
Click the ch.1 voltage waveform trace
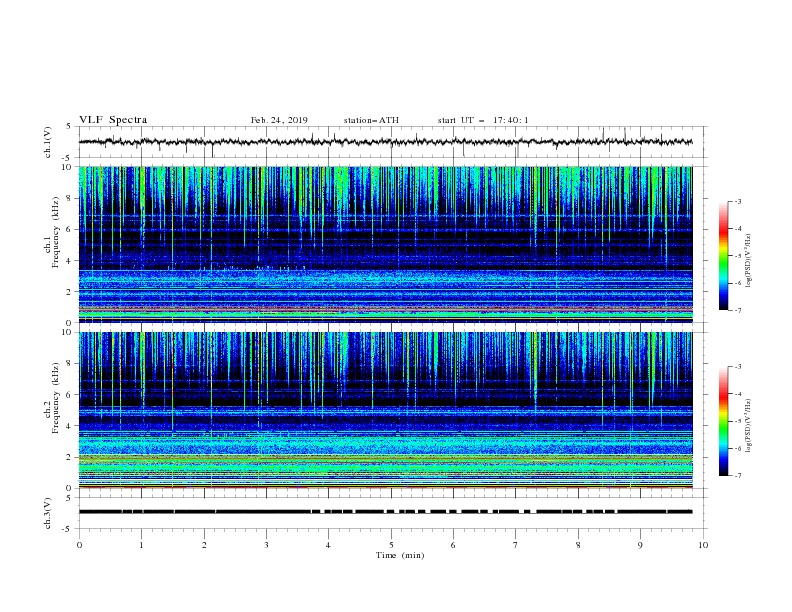(x=385, y=142)
